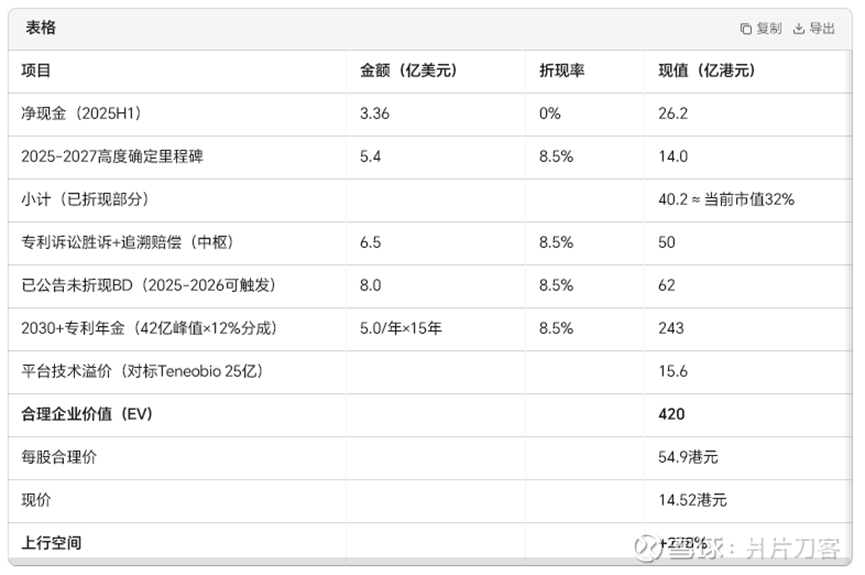The image size is (865, 575).
Task: Click the download icon beside 导出
Action: pyautogui.click(x=798, y=29)
